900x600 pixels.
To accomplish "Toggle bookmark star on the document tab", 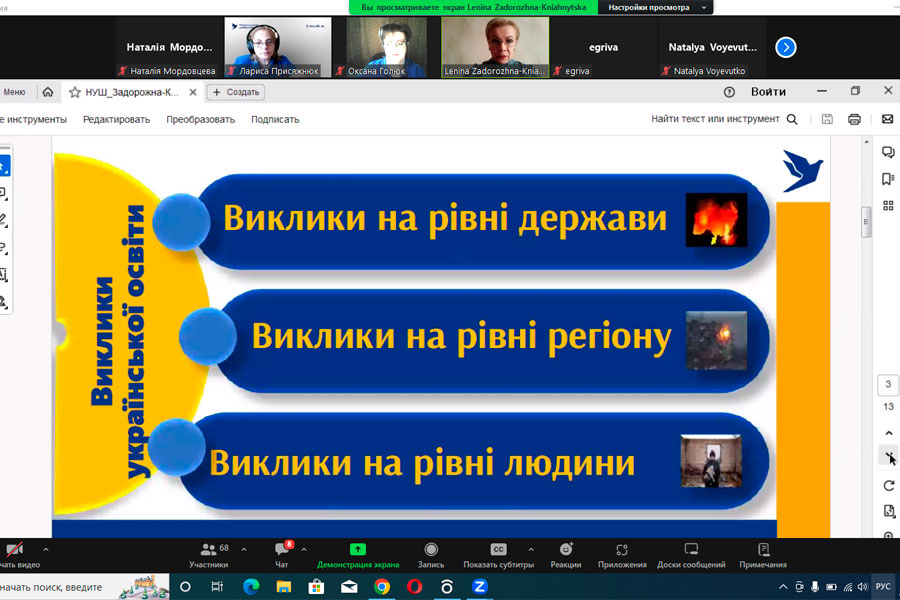I will 74,92.
